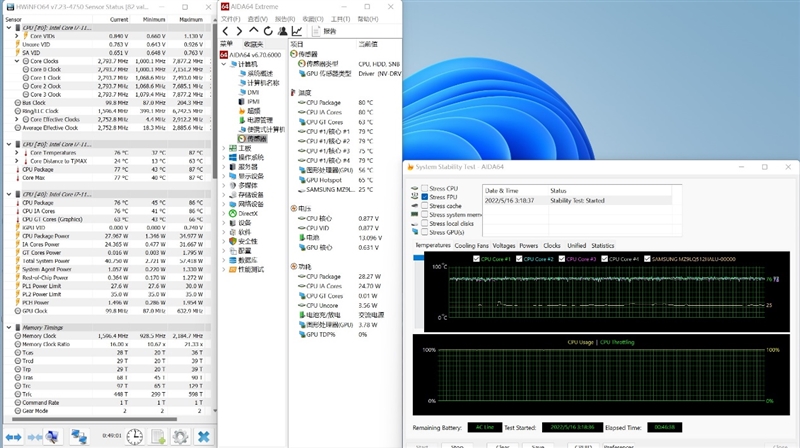The height and width of the screenshot is (448, 800).
Task: Click AIDA64 refresh icon
Action: coord(268,31)
